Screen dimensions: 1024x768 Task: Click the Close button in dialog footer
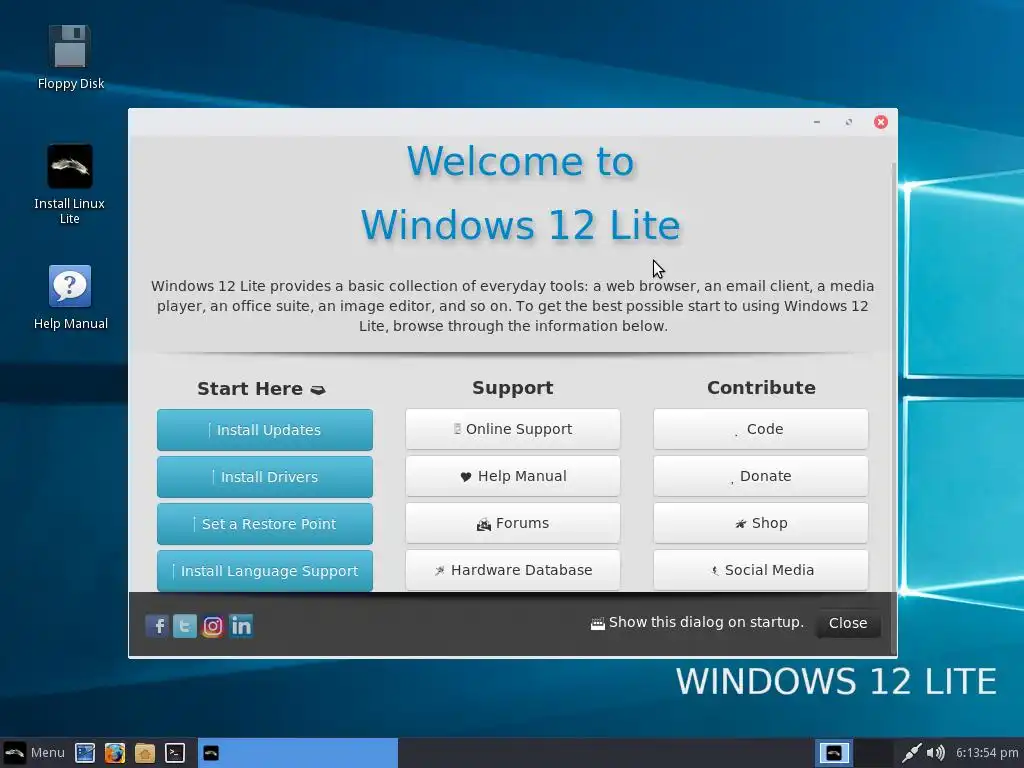point(848,623)
